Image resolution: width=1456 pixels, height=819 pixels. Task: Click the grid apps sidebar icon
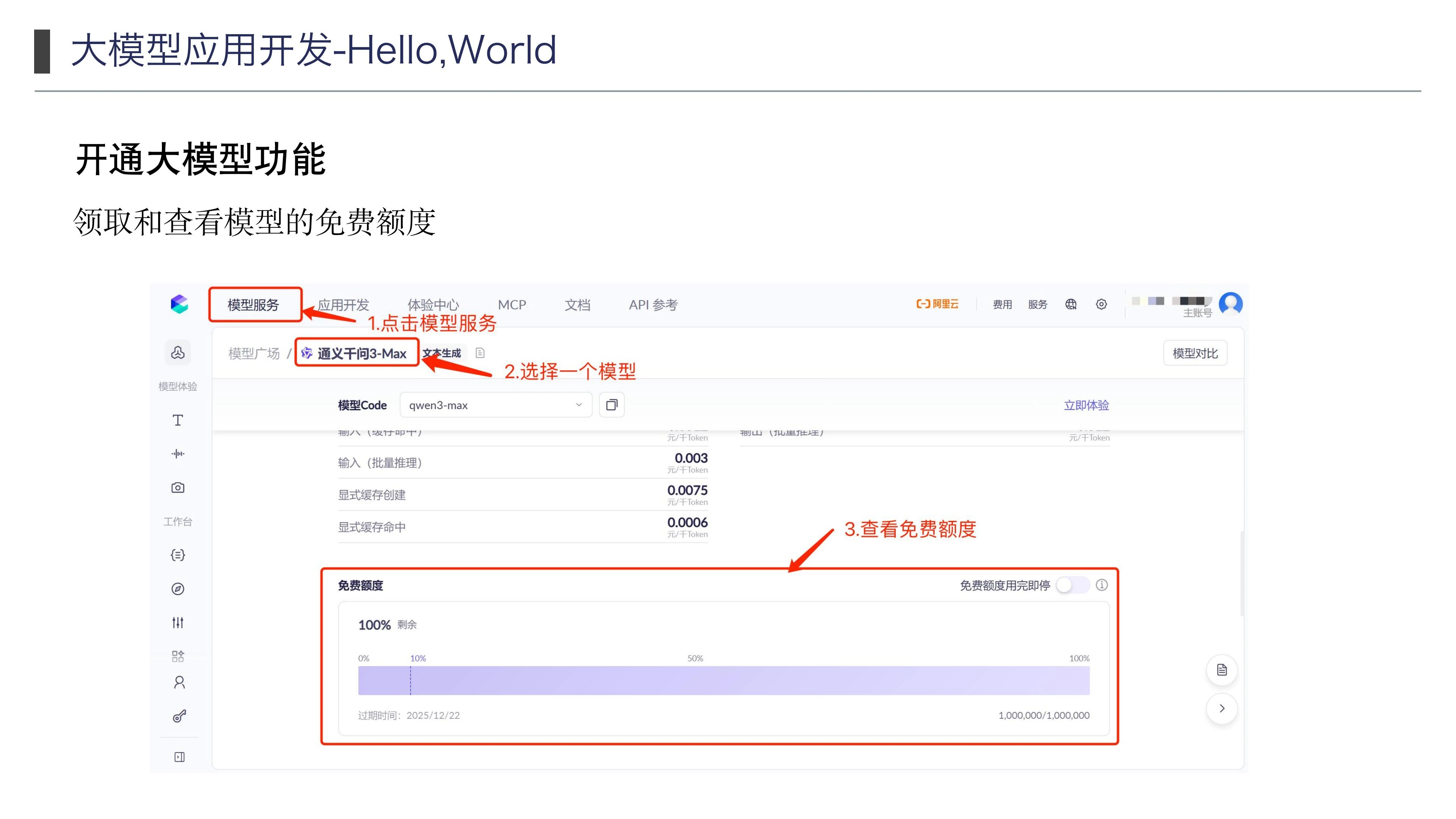(x=178, y=656)
